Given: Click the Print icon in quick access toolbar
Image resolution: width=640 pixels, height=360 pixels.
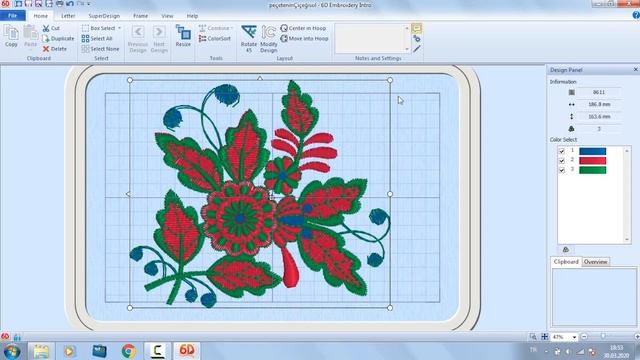Looking at the screenshot, I should coord(60,4).
